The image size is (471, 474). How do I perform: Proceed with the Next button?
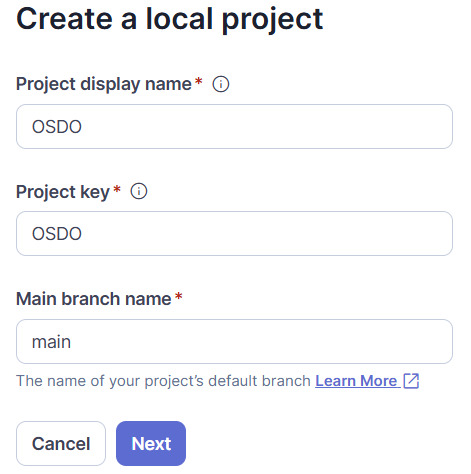pos(151,443)
